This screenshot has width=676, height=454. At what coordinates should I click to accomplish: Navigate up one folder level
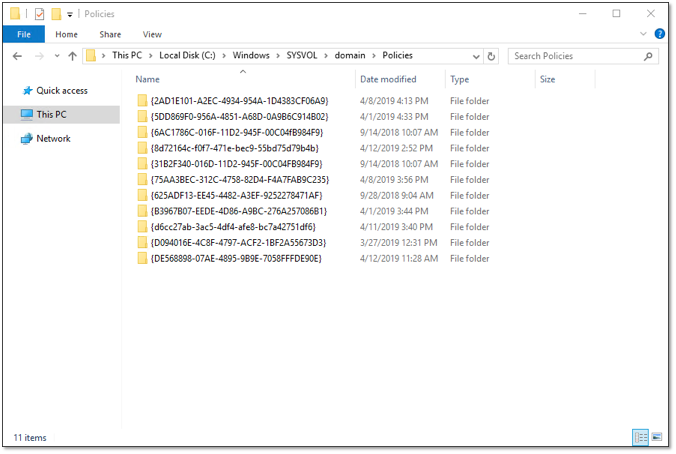coord(72,56)
